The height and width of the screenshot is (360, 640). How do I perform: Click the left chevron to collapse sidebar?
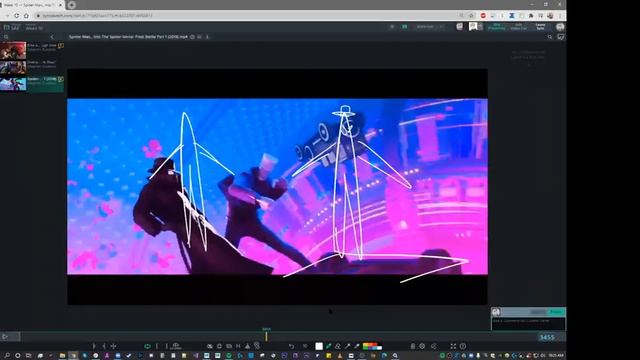(x=52, y=37)
